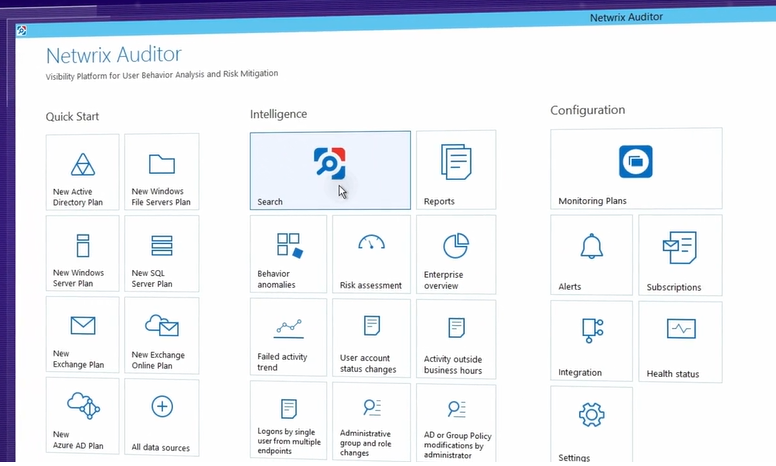This screenshot has width=776, height=466.
Task: Click the Visibility Platform subtitle text
Action: point(162,75)
